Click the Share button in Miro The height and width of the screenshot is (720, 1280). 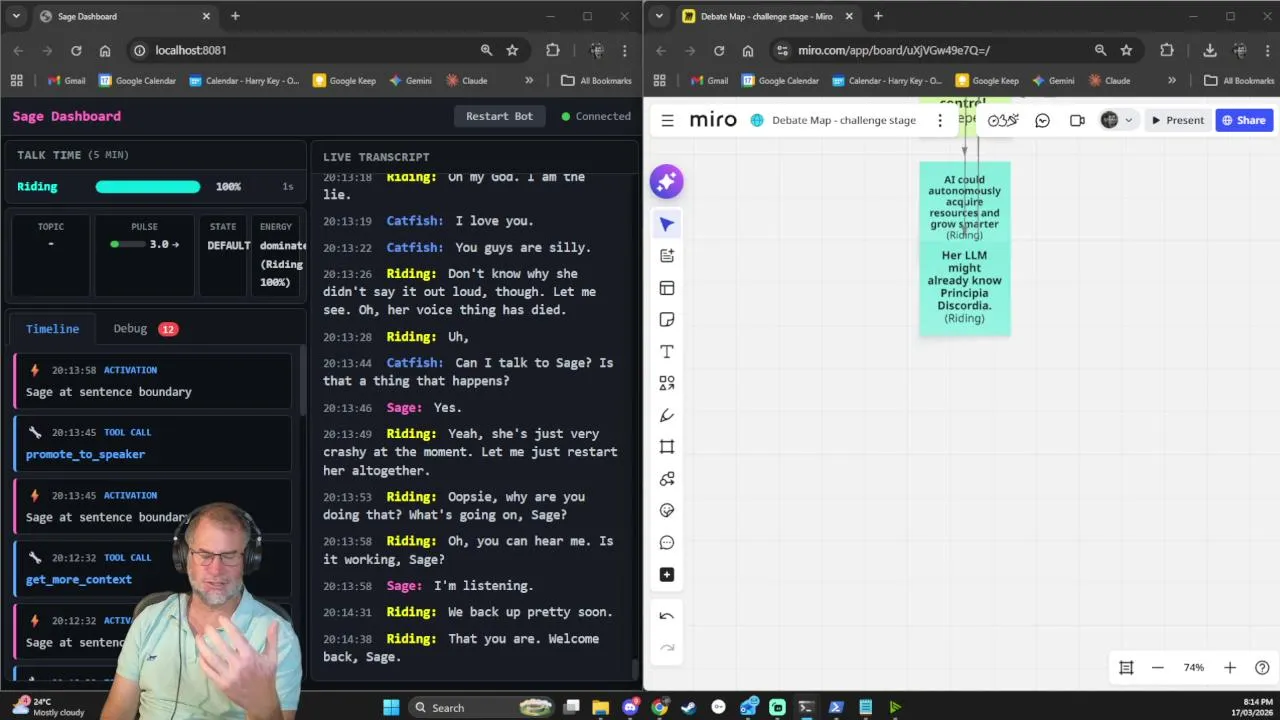pyautogui.click(x=1244, y=120)
